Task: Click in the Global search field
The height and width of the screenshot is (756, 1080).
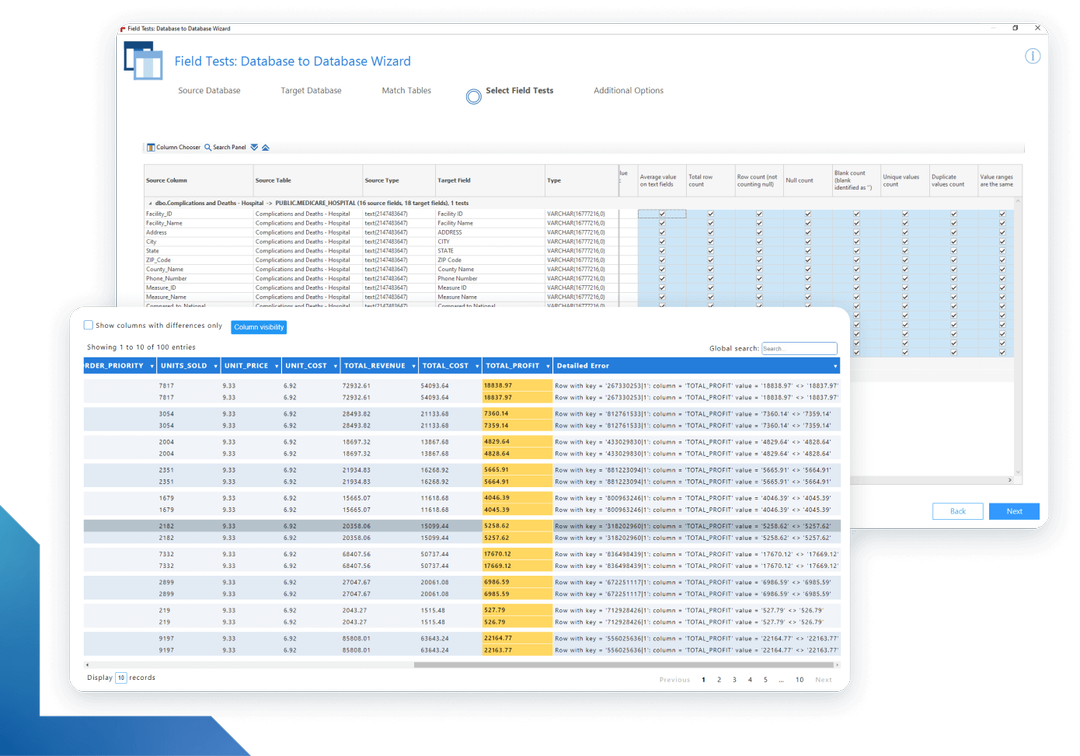Action: tap(800, 347)
